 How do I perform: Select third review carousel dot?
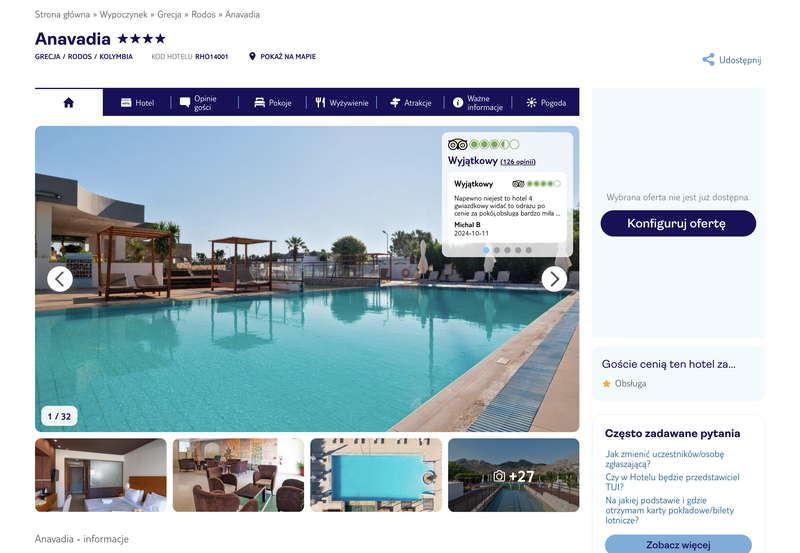tap(507, 250)
